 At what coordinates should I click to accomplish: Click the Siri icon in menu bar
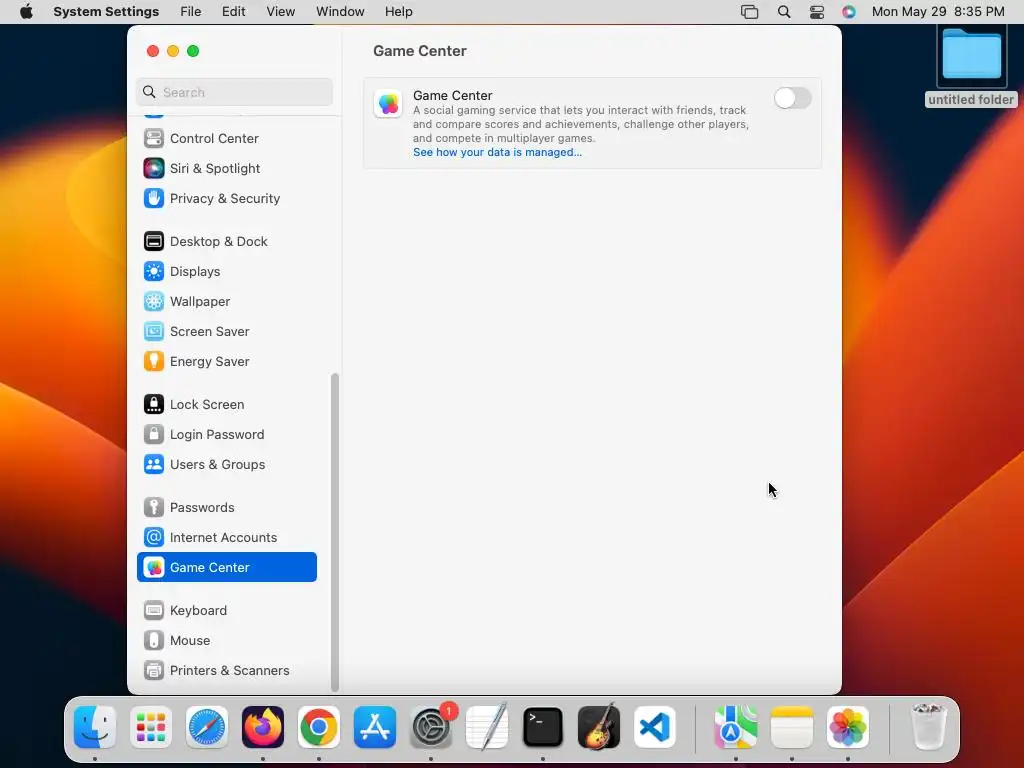pos(848,12)
